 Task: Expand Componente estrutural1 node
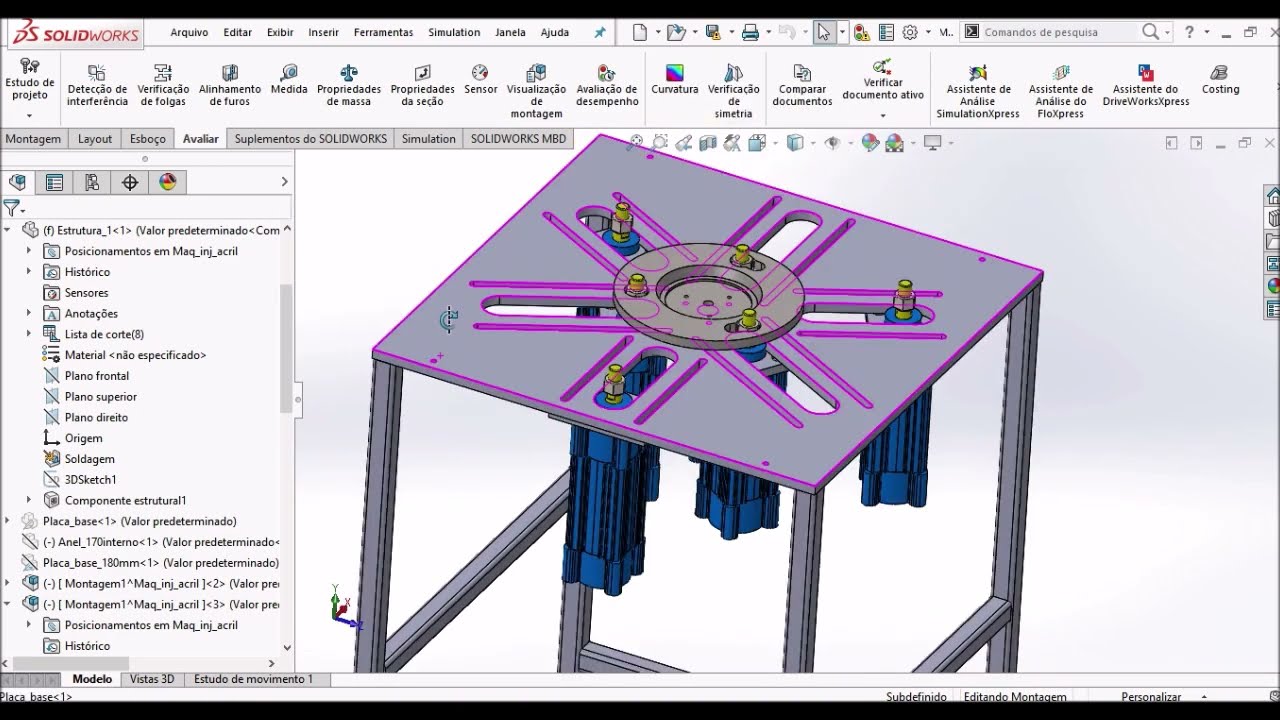point(28,500)
